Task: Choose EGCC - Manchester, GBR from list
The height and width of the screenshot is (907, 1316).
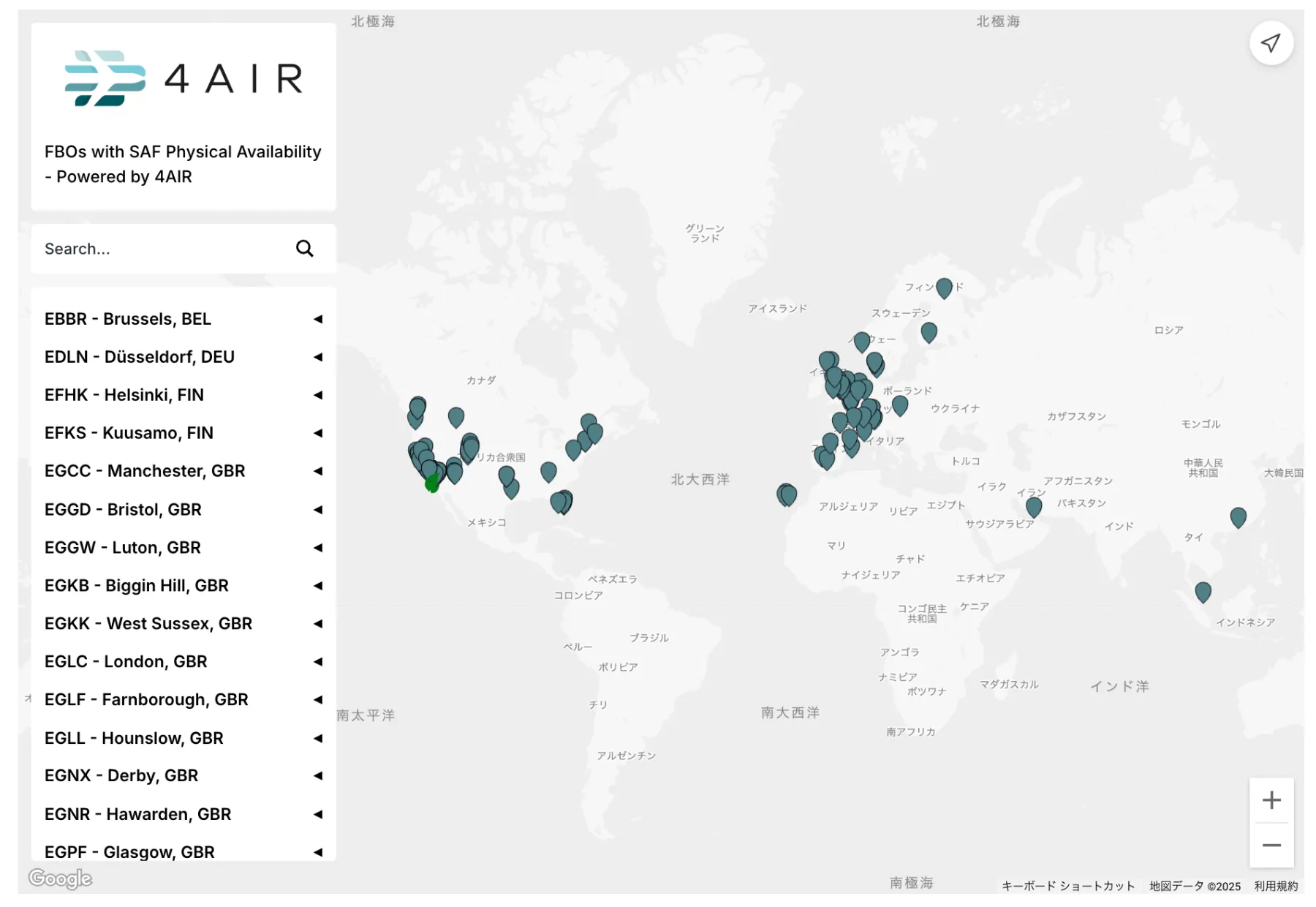Action: [x=145, y=471]
